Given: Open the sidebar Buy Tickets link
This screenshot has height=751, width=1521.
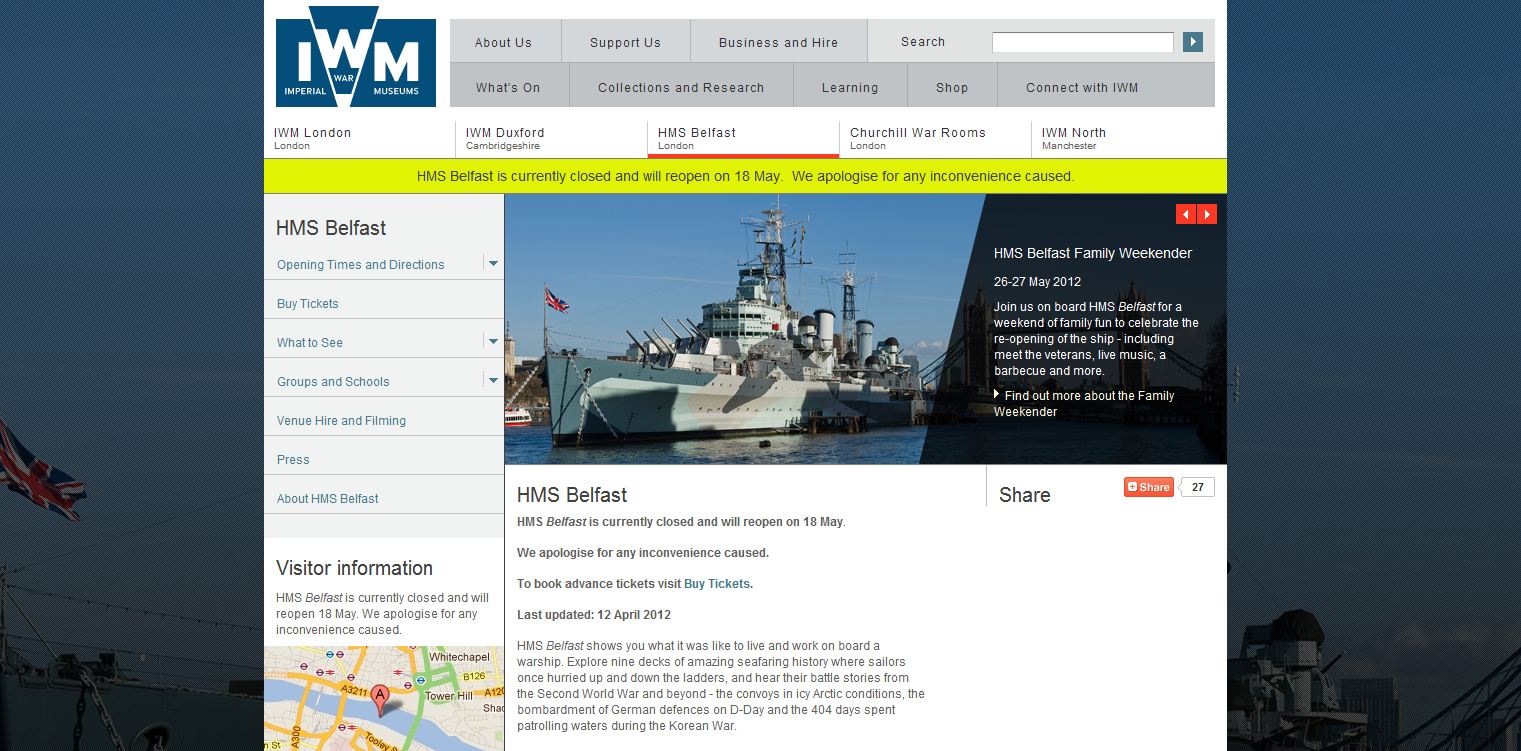Looking at the screenshot, I should [x=308, y=304].
